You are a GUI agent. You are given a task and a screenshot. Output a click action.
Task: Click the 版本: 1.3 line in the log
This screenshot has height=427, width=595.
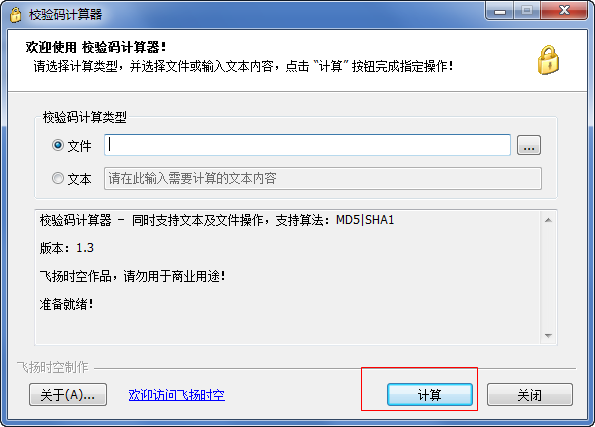click(66, 248)
